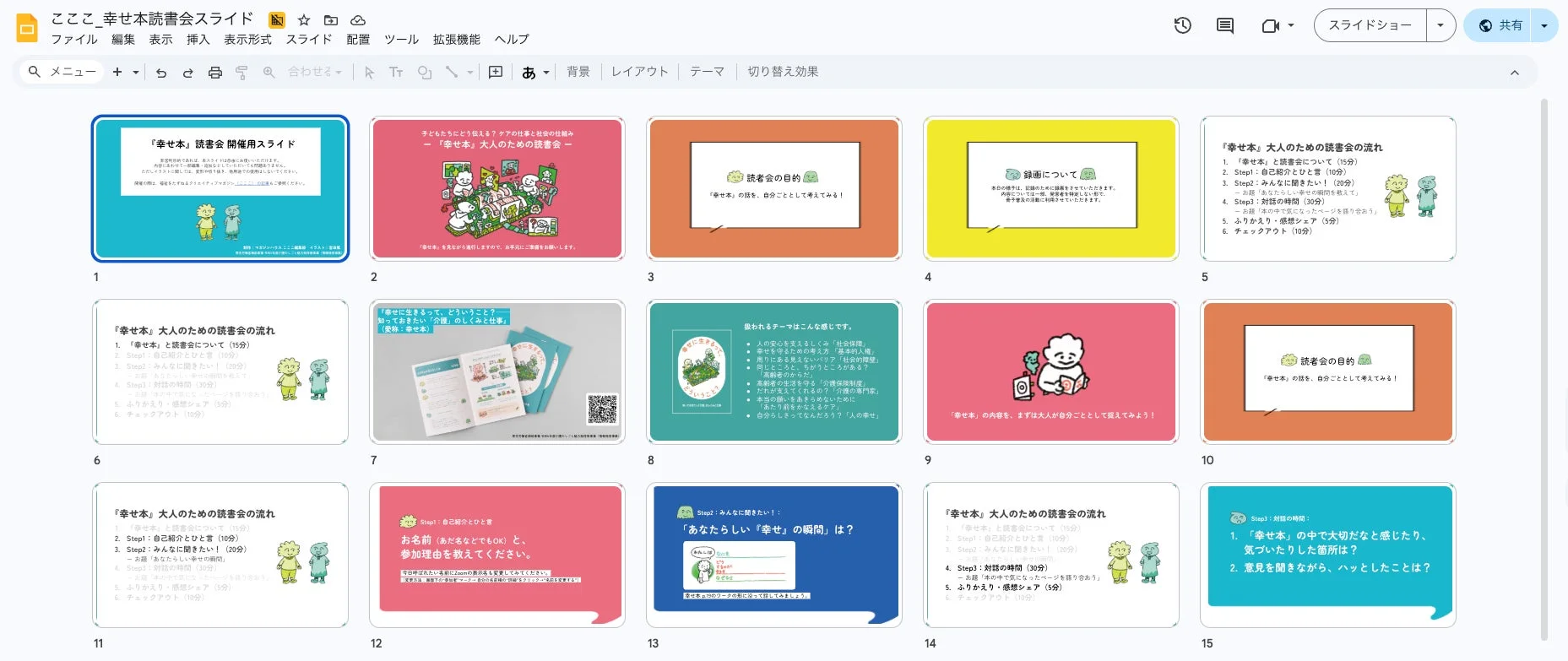Click the vertical scrollbar on the right

point(1544,369)
